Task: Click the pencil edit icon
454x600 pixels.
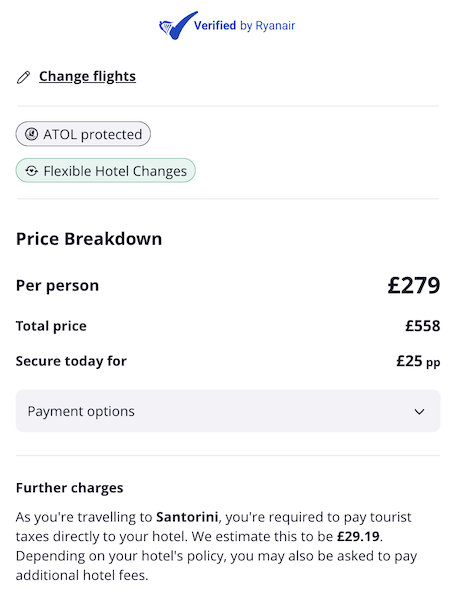Action: tap(23, 77)
